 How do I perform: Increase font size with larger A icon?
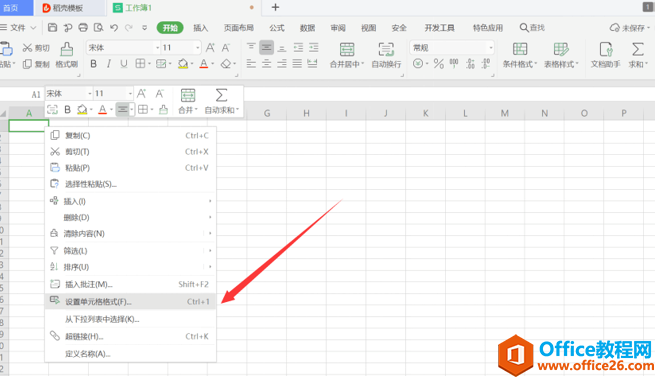coord(210,48)
